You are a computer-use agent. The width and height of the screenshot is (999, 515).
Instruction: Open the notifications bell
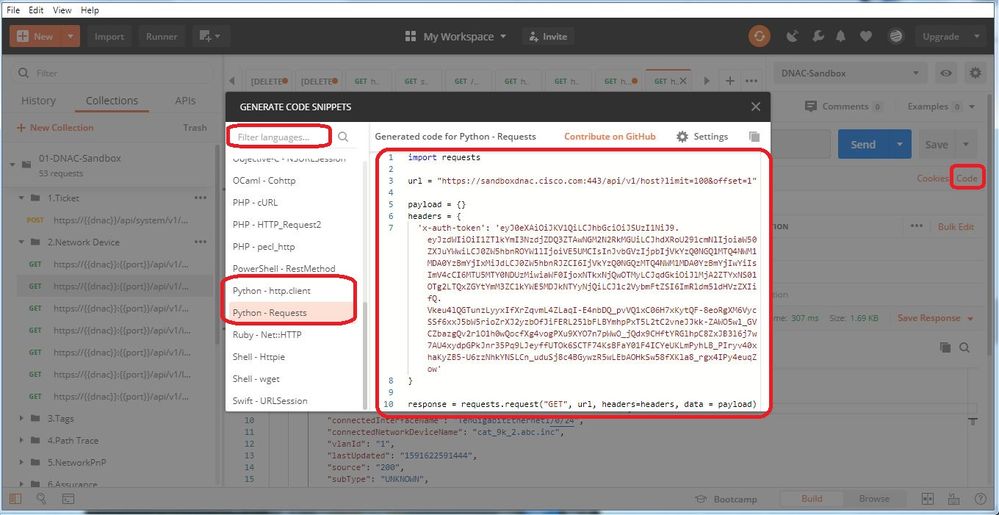841,36
